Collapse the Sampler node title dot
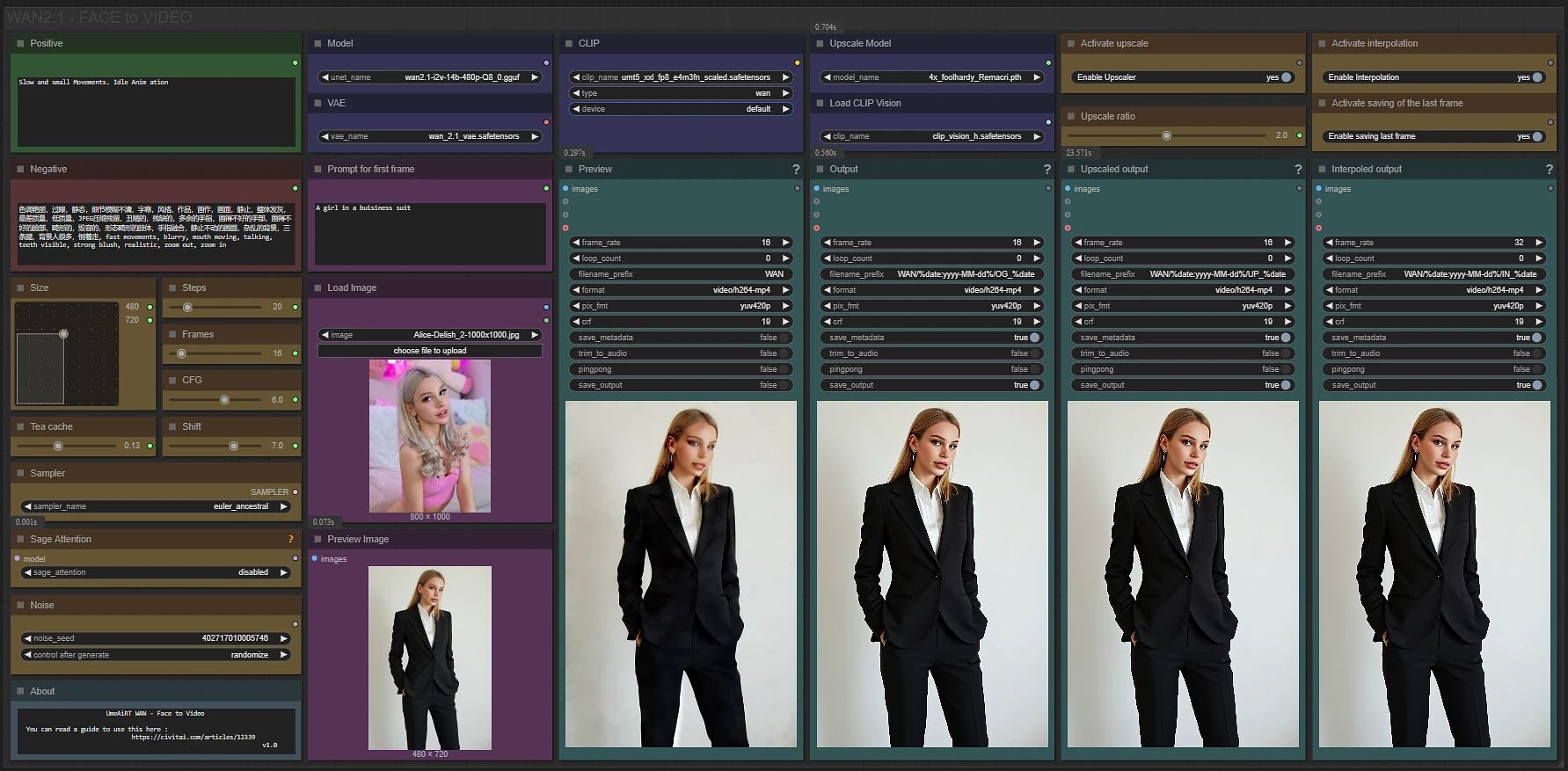 (21, 473)
